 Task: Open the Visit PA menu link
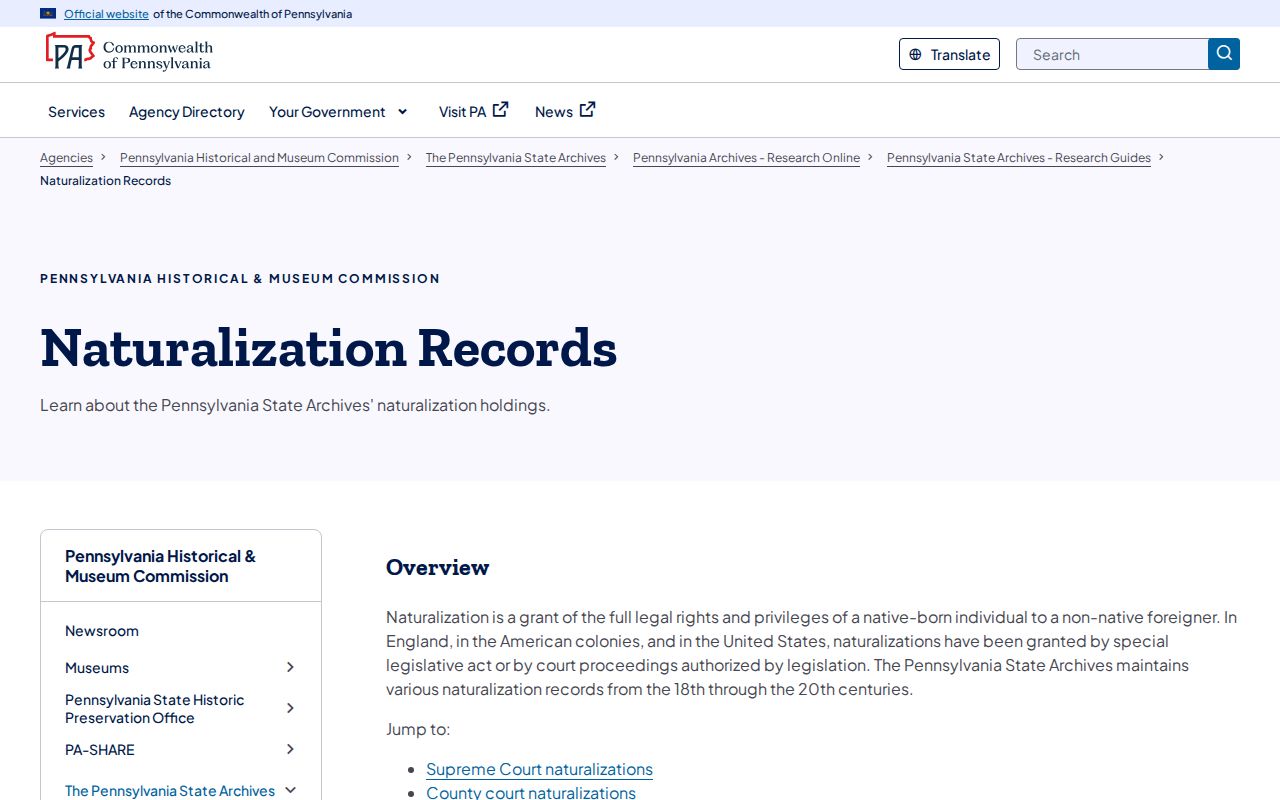[462, 112]
